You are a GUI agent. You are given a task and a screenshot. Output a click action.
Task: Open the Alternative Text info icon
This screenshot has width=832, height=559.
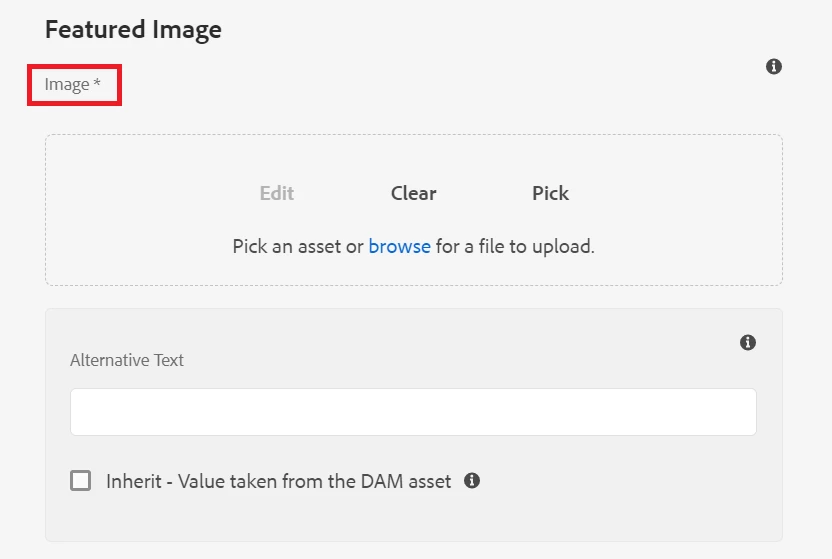point(747,343)
